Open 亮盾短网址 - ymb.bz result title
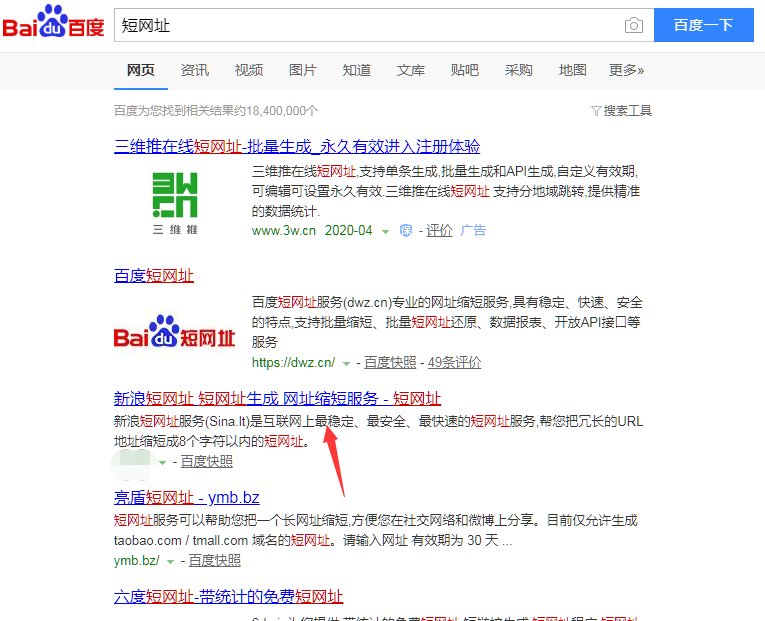765x621 pixels. 186,498
